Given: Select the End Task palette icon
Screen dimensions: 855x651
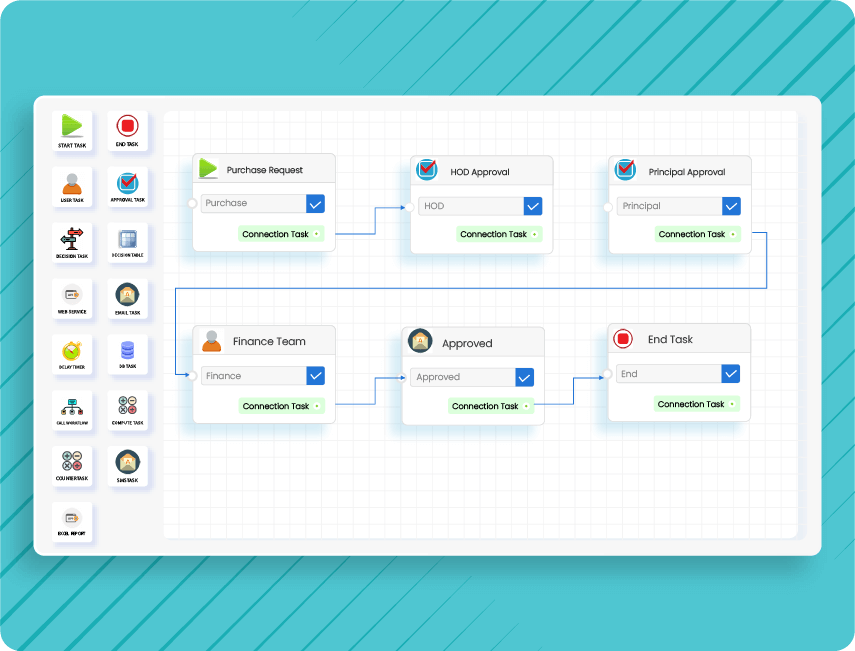Looking at the screenshot, I should tap(127, 126).
